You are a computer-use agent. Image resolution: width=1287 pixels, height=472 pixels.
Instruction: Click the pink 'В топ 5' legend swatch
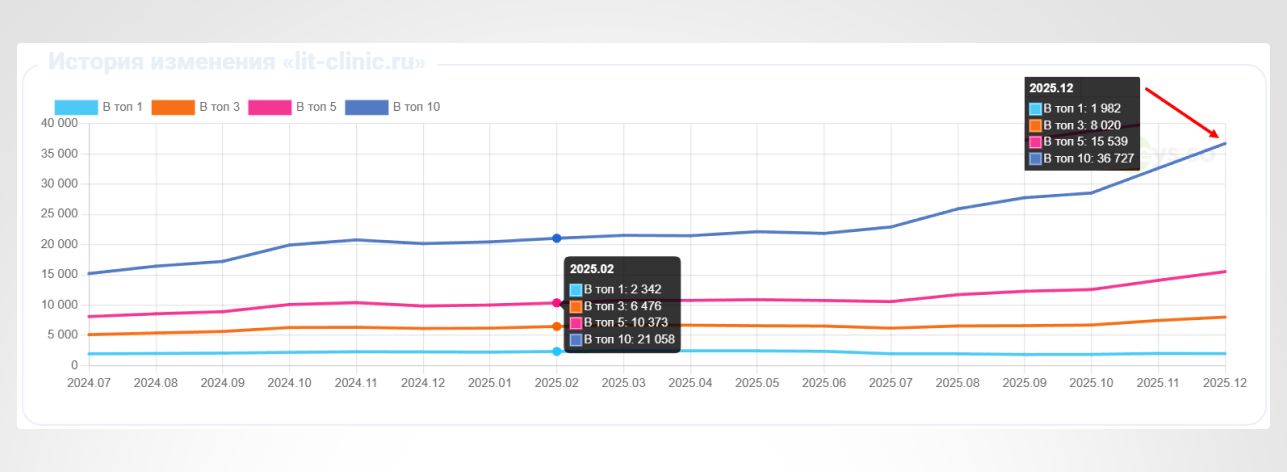(270, 107)
